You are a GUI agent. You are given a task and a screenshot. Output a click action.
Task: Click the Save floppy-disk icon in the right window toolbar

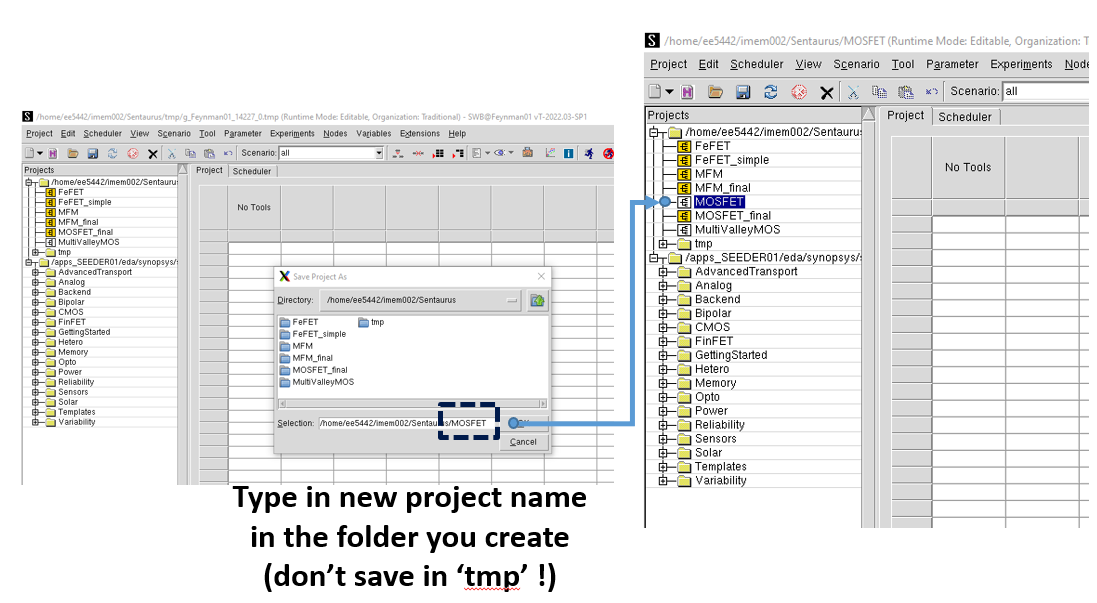(743, 92)
